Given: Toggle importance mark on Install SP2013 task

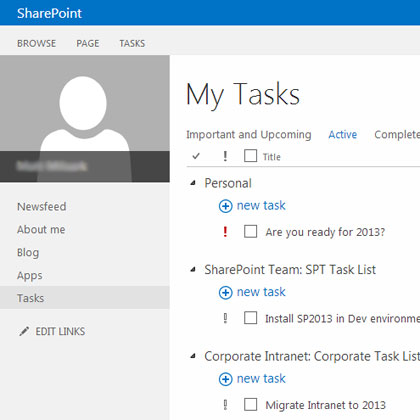Looking at the screenshot, I should pos(225,318).
